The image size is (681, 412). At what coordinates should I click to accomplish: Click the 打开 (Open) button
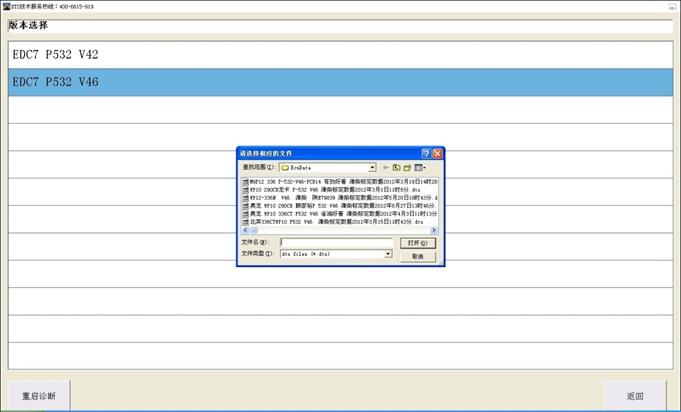pos(418,243)
